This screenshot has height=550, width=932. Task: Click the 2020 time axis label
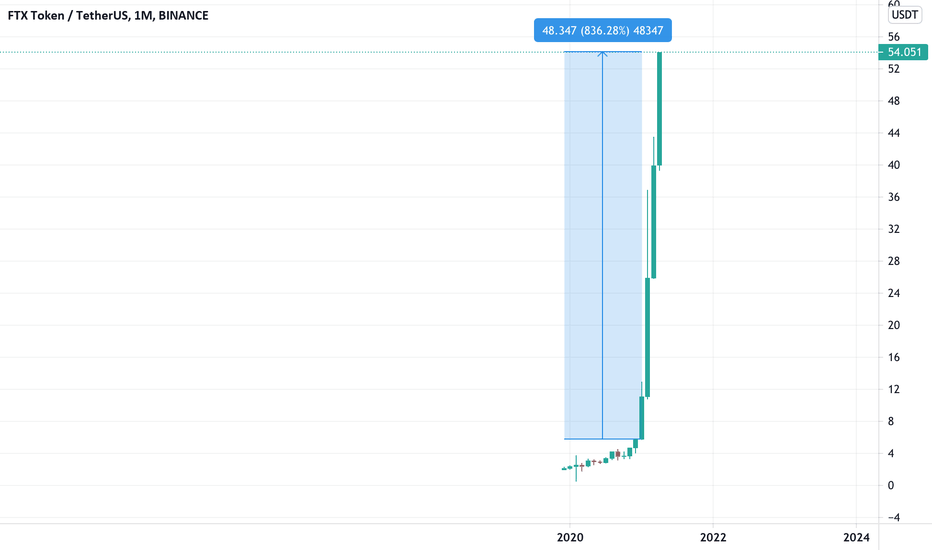(x=570, y=538)
